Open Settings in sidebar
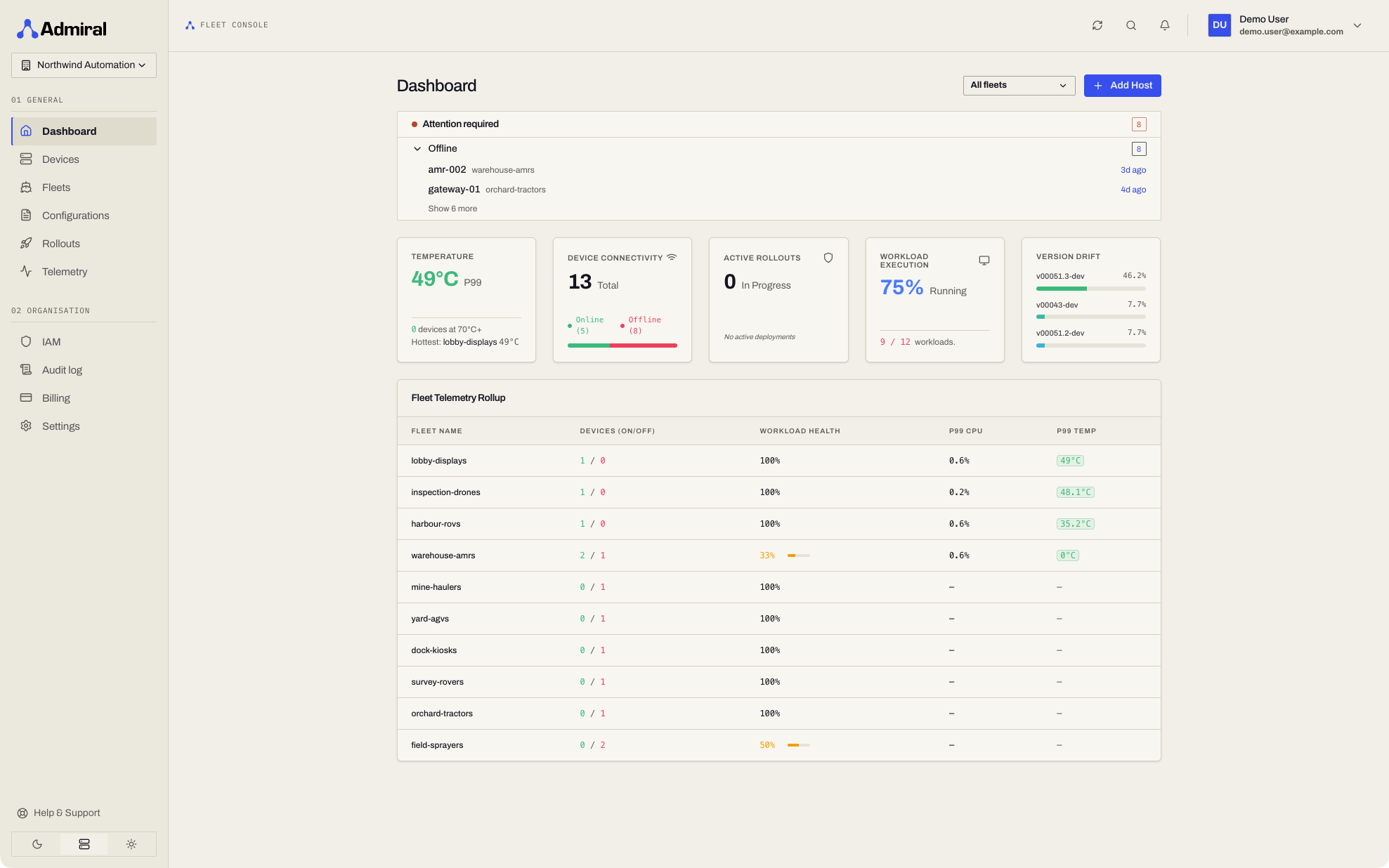This screenshot has width=1389, height=868. click(84, 426)
